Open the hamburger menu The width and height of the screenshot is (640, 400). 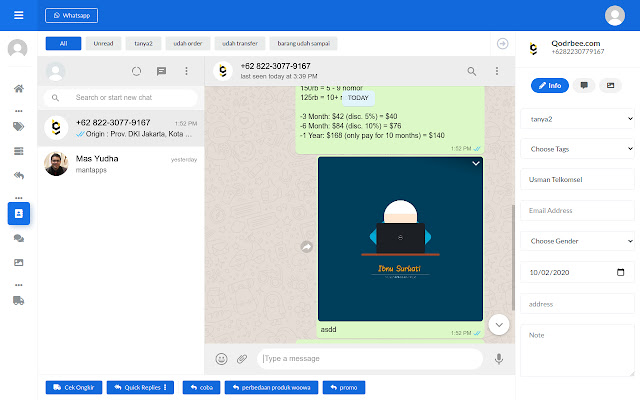18,15
